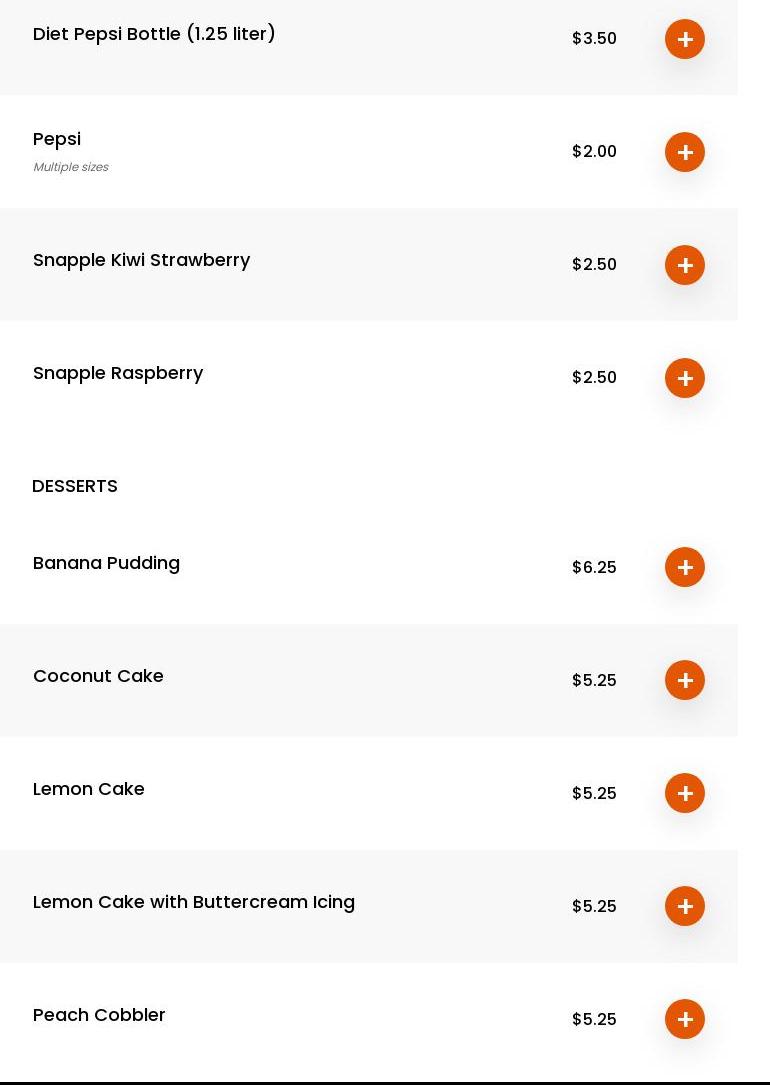Click Multiple sizes label under Pepsi

70,167
